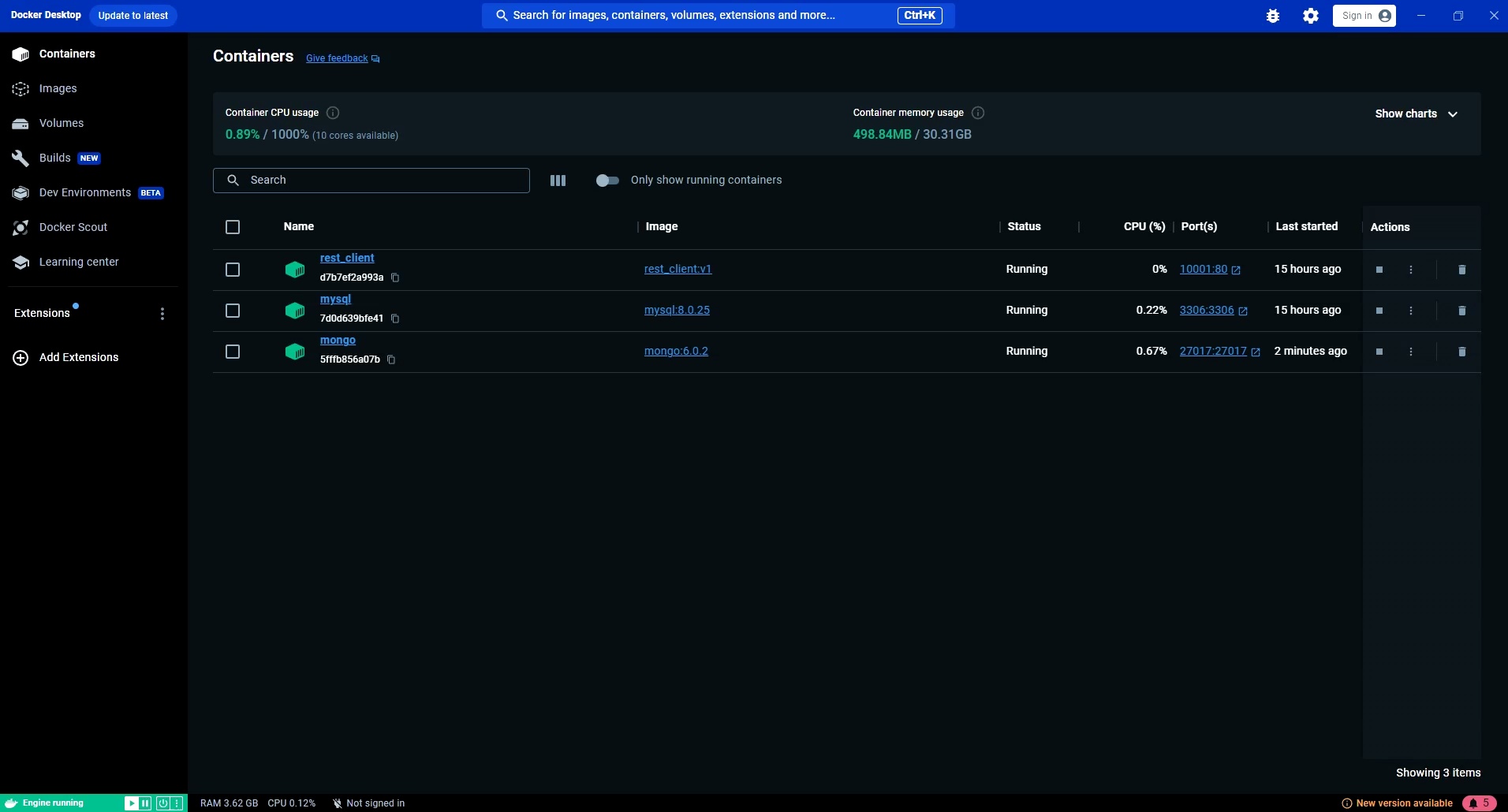1508x812 pixels.
Task: Delete the rest_client container
Action: (x=1461, y=270)
